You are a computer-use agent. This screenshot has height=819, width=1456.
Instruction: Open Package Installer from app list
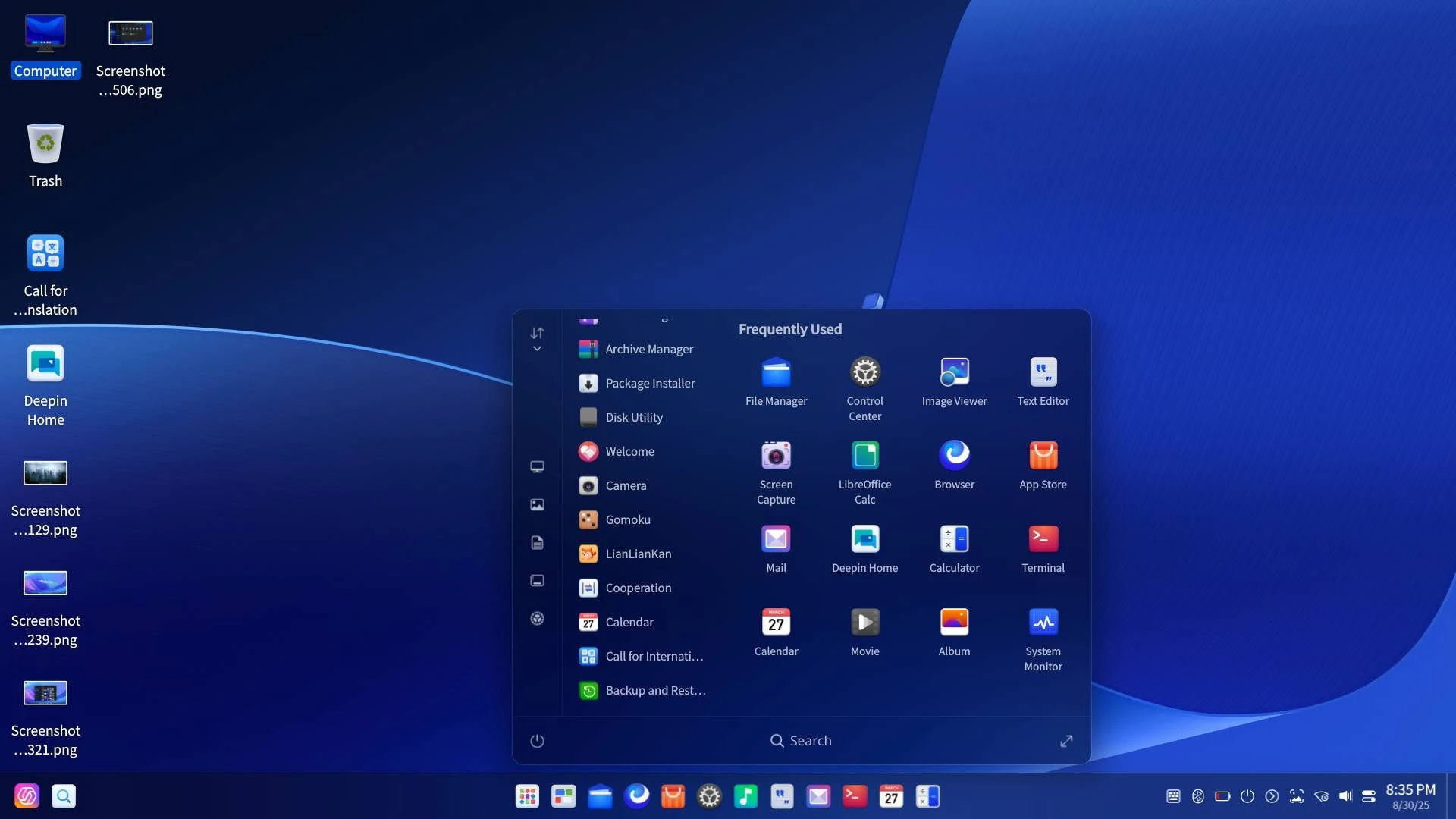pos(642,383)
